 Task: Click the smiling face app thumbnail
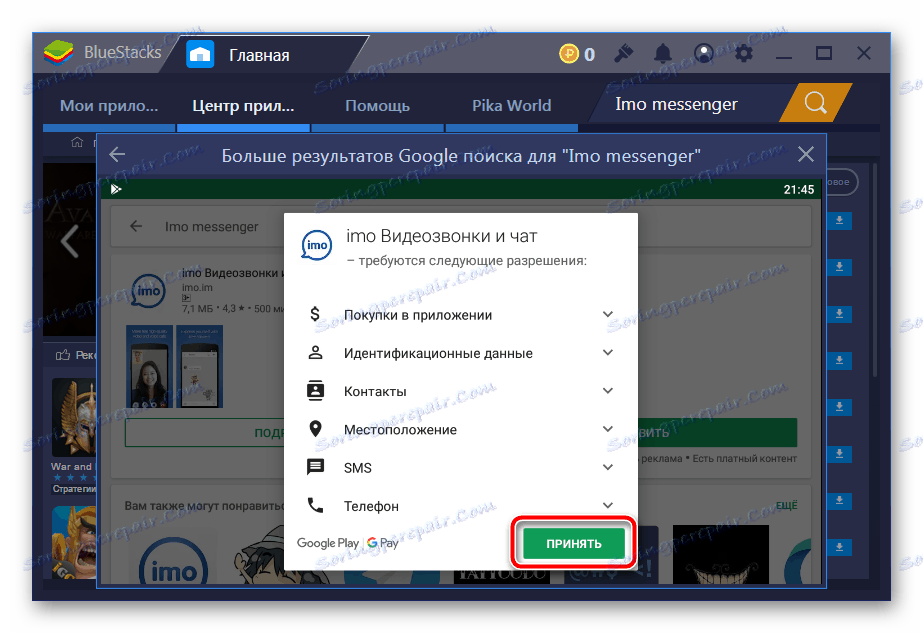coord(721,555)
